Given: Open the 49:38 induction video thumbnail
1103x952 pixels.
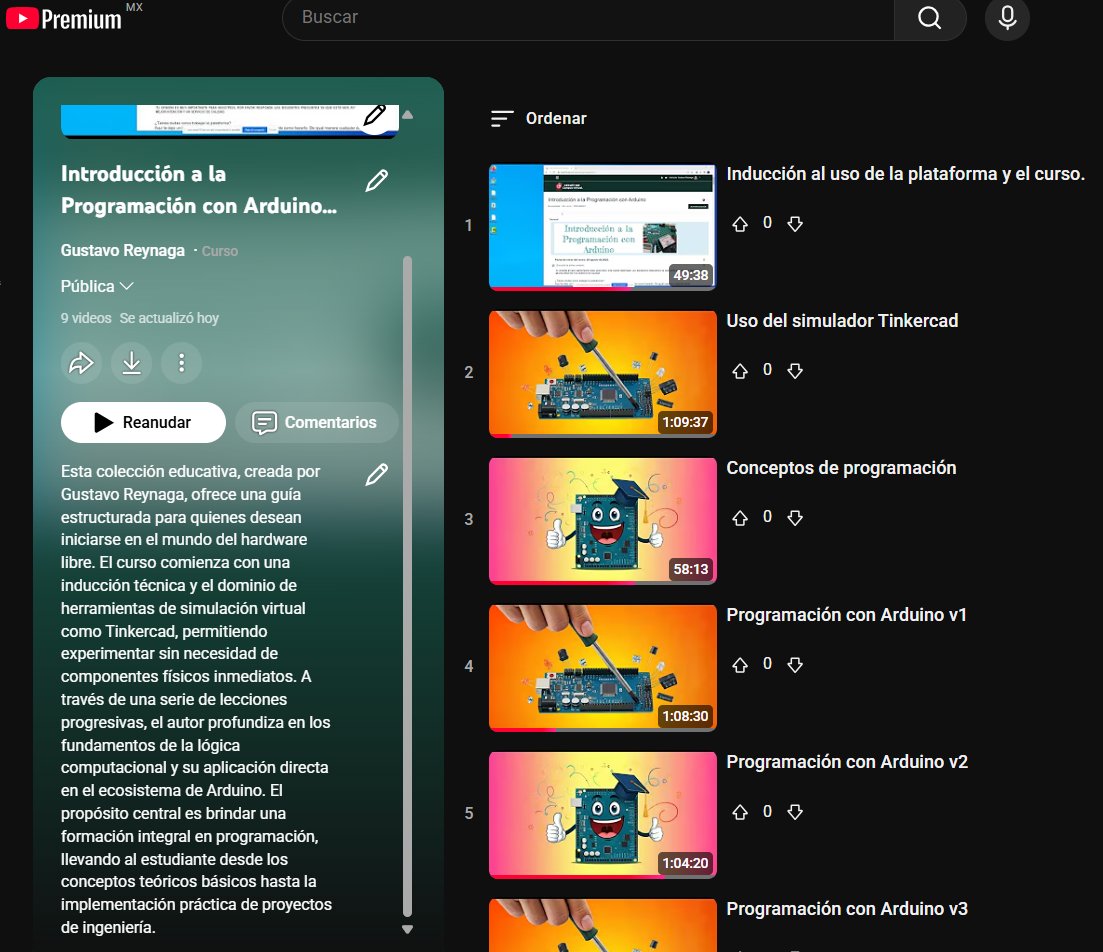Looking at the screenshot, I should 603,227.
